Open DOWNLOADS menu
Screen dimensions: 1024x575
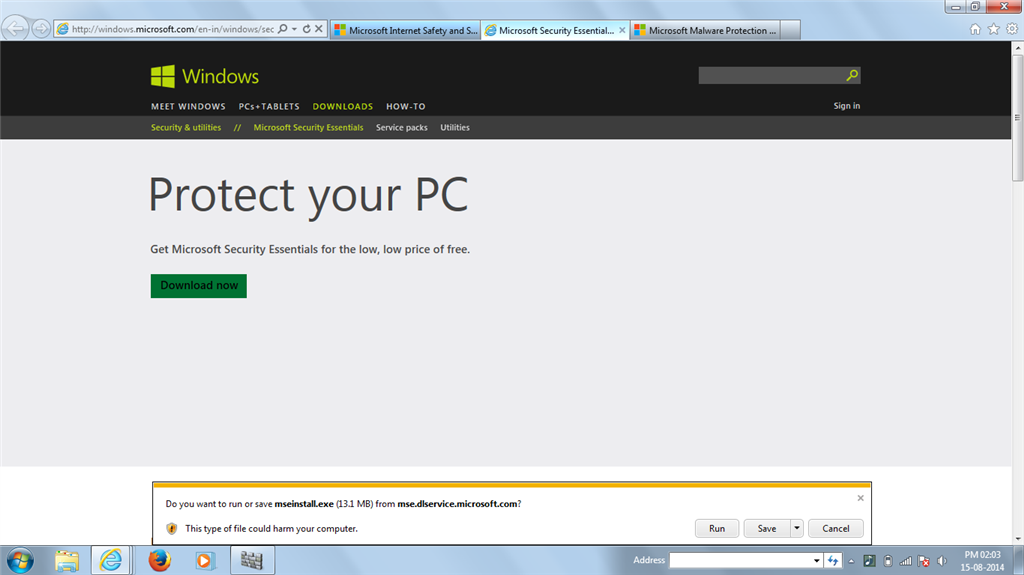click(343, 107)
